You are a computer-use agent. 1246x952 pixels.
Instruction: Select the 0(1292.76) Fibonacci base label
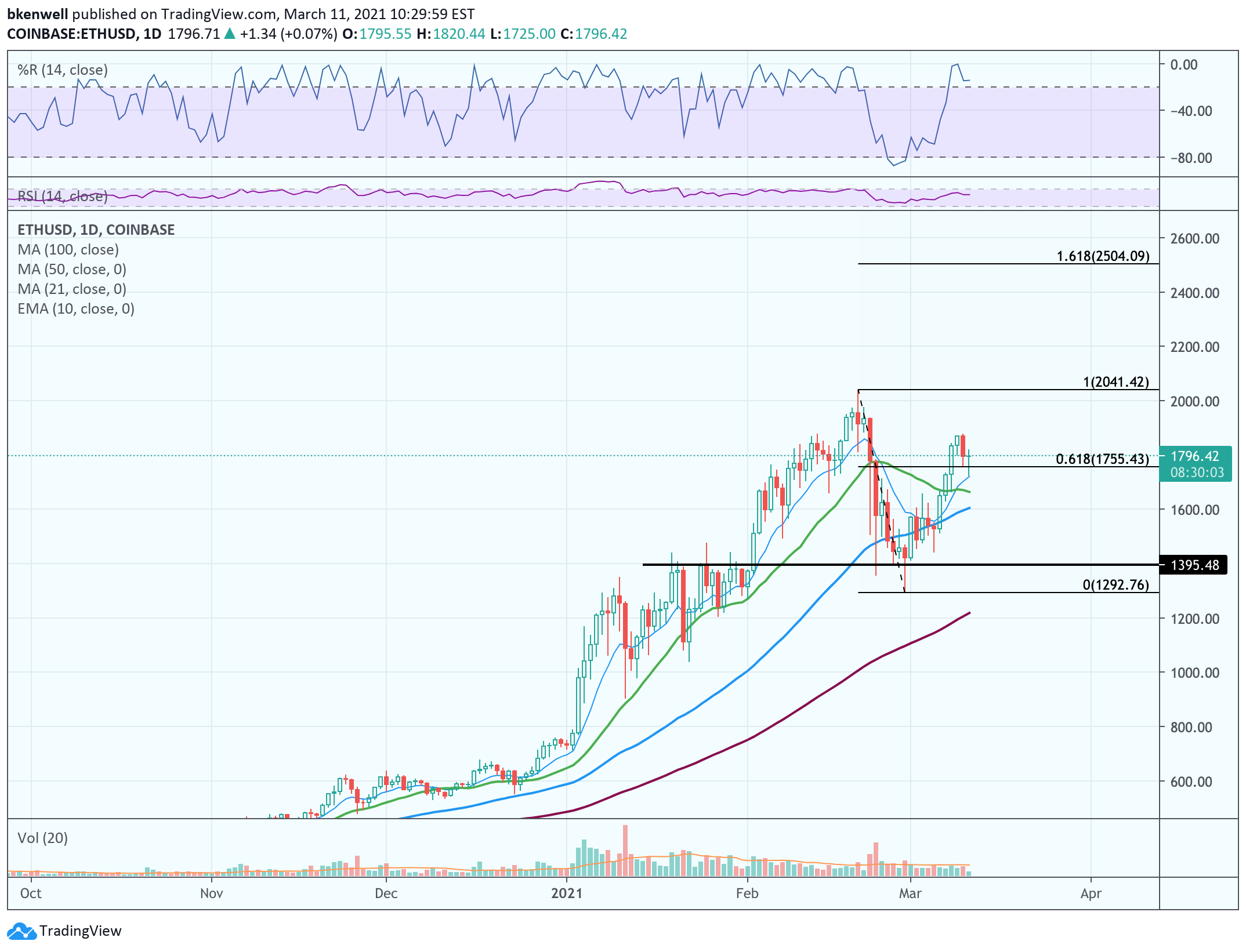coord(1115,584)
